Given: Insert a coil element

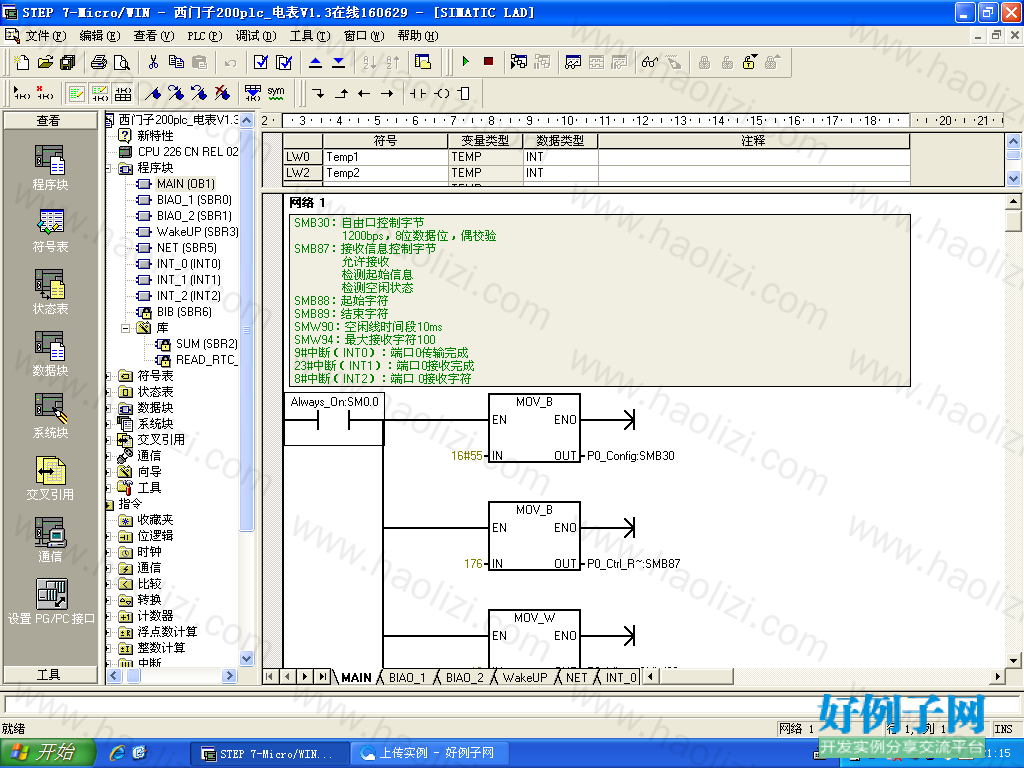Looking at the screenshot, I should tap(442, 93).
